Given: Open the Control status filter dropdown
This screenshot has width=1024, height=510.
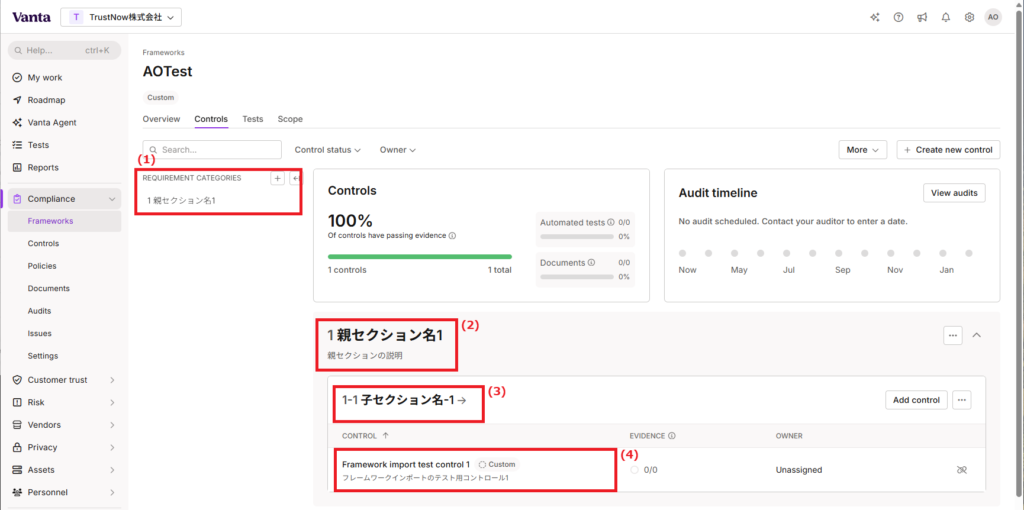Looking at the screenshot, I should click(x=328, y=150).
